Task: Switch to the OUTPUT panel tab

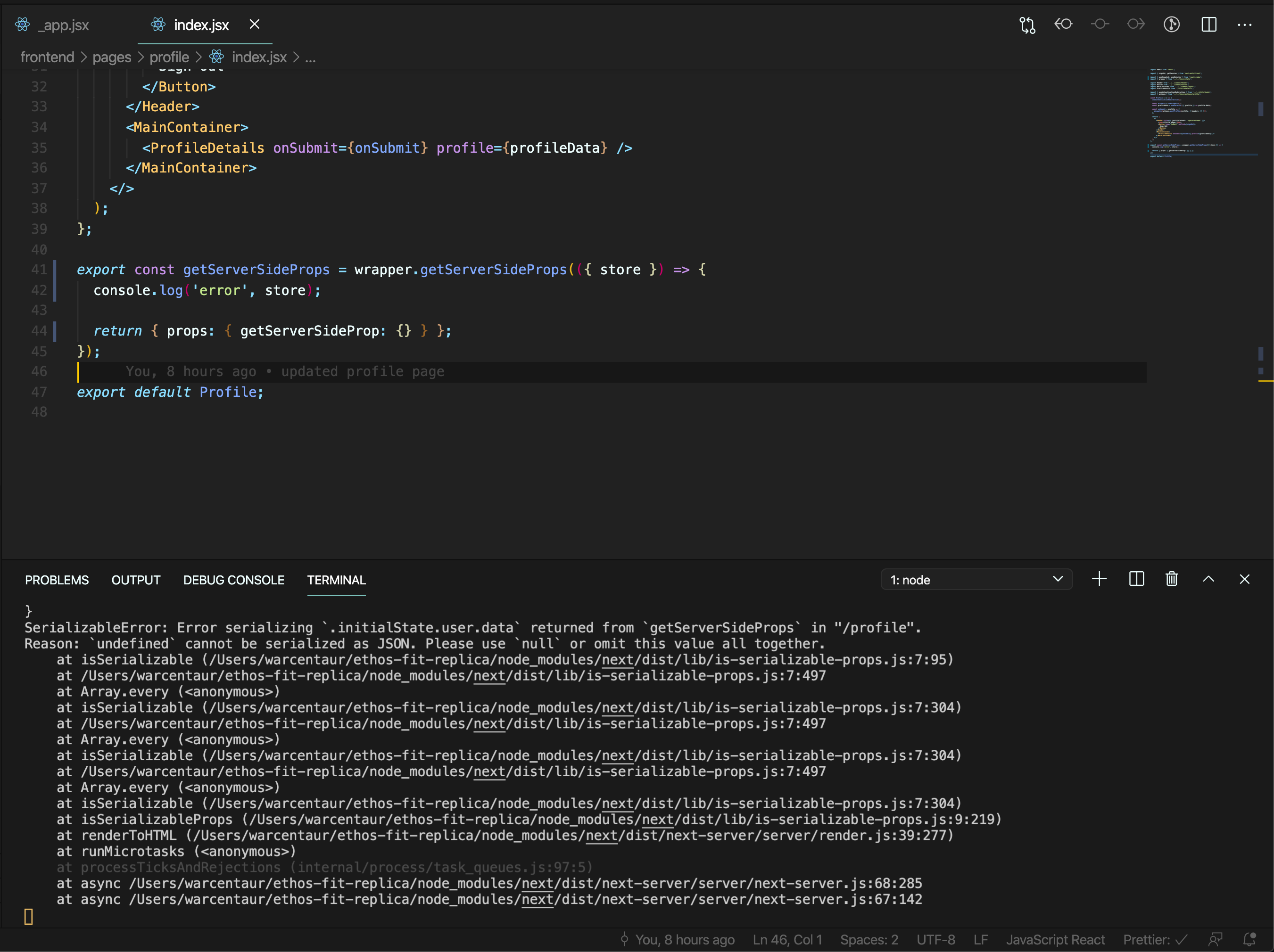Action: click(136, 580)
